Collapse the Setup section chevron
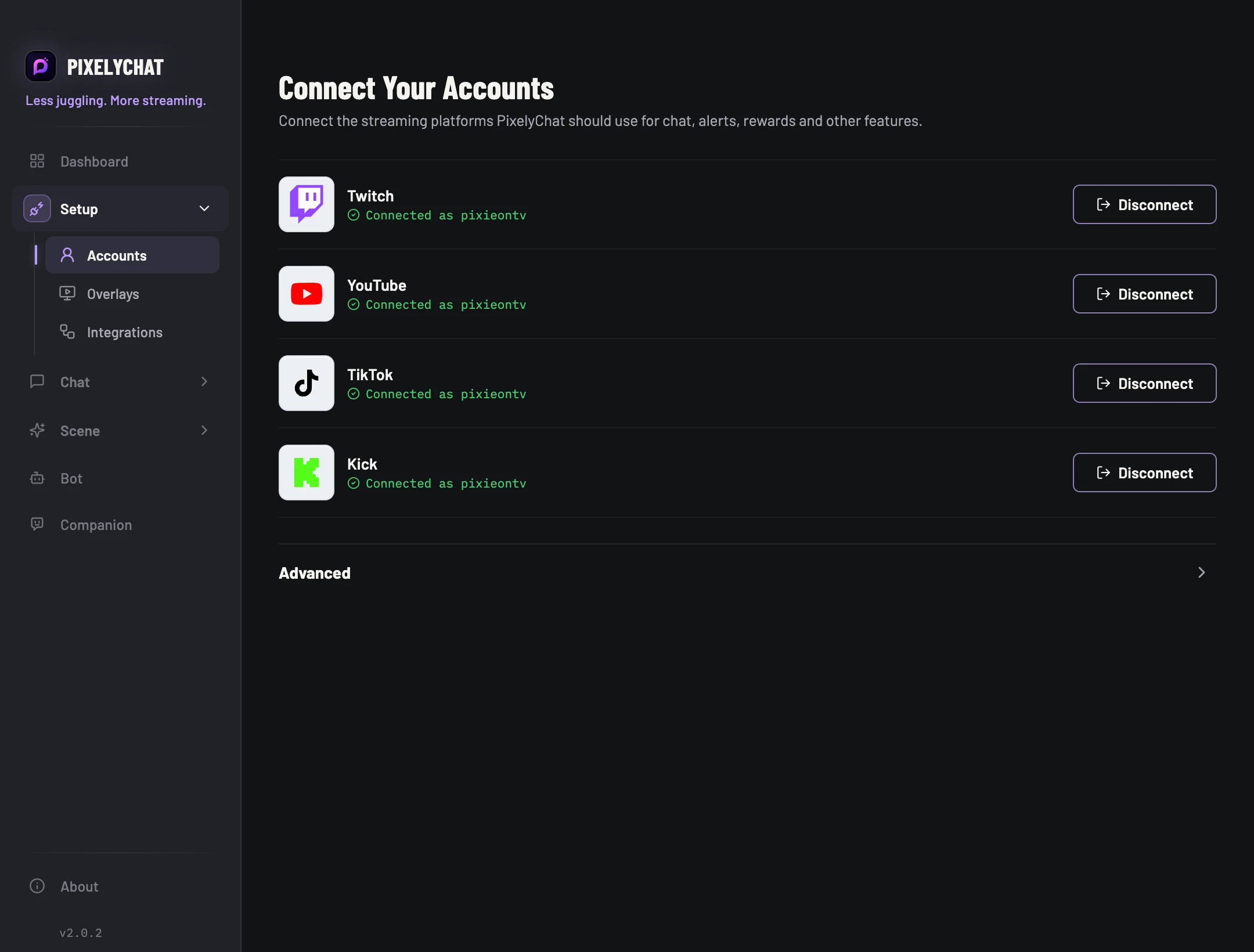 pos(204,208)
